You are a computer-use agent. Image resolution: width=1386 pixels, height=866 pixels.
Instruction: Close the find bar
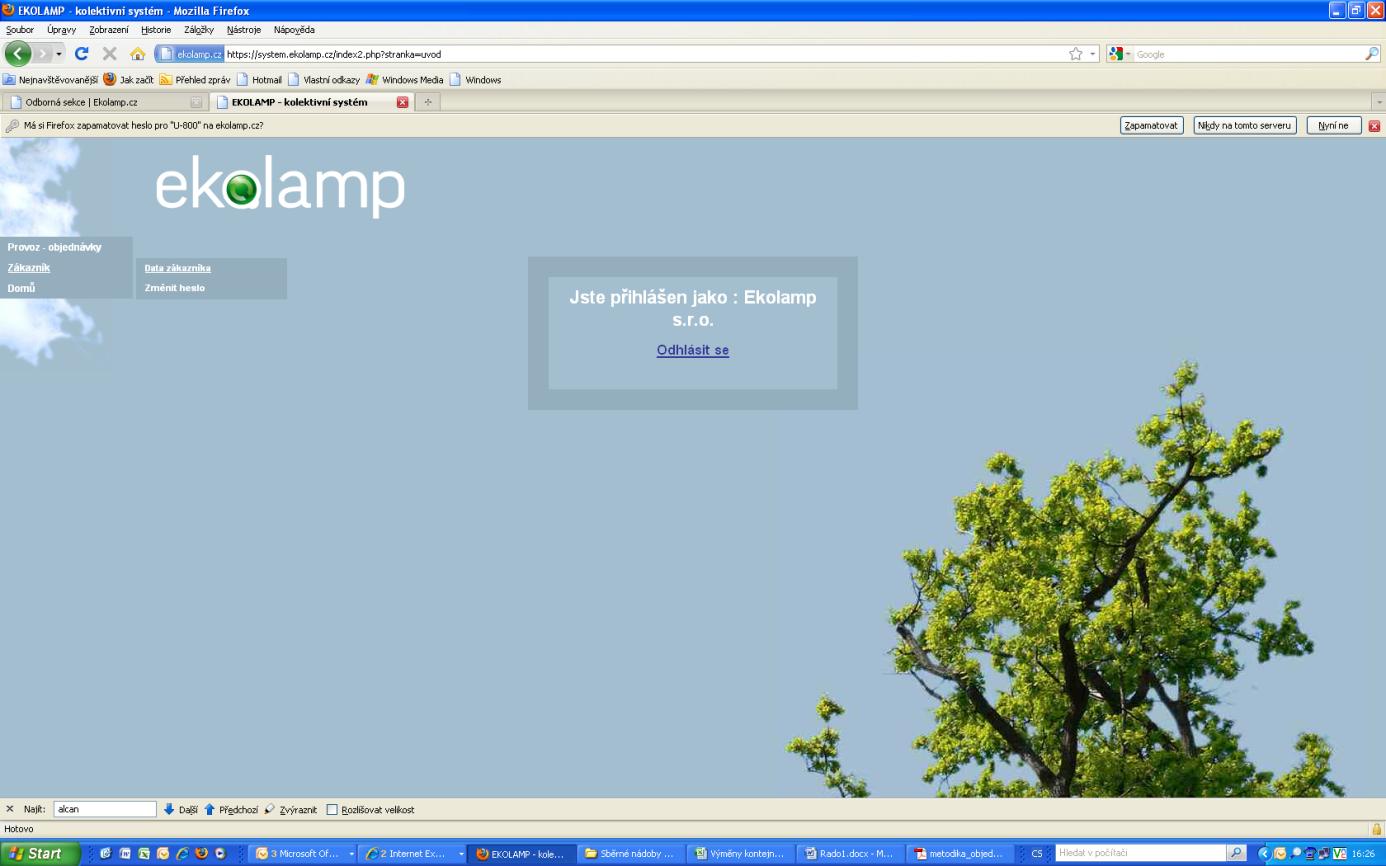10,809
